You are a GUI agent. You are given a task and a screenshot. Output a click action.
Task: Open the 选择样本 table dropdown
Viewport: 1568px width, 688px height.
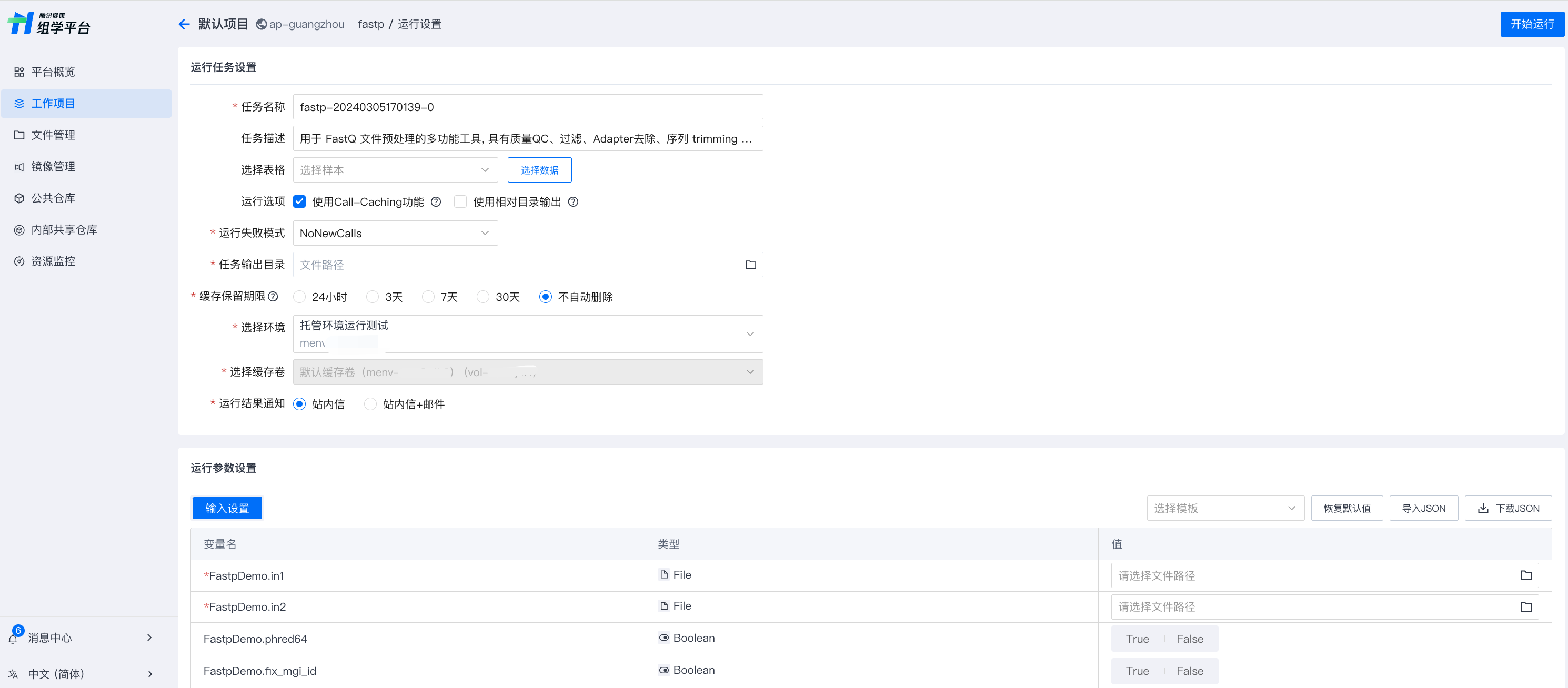pyautogui.click(x=395, y=170)
